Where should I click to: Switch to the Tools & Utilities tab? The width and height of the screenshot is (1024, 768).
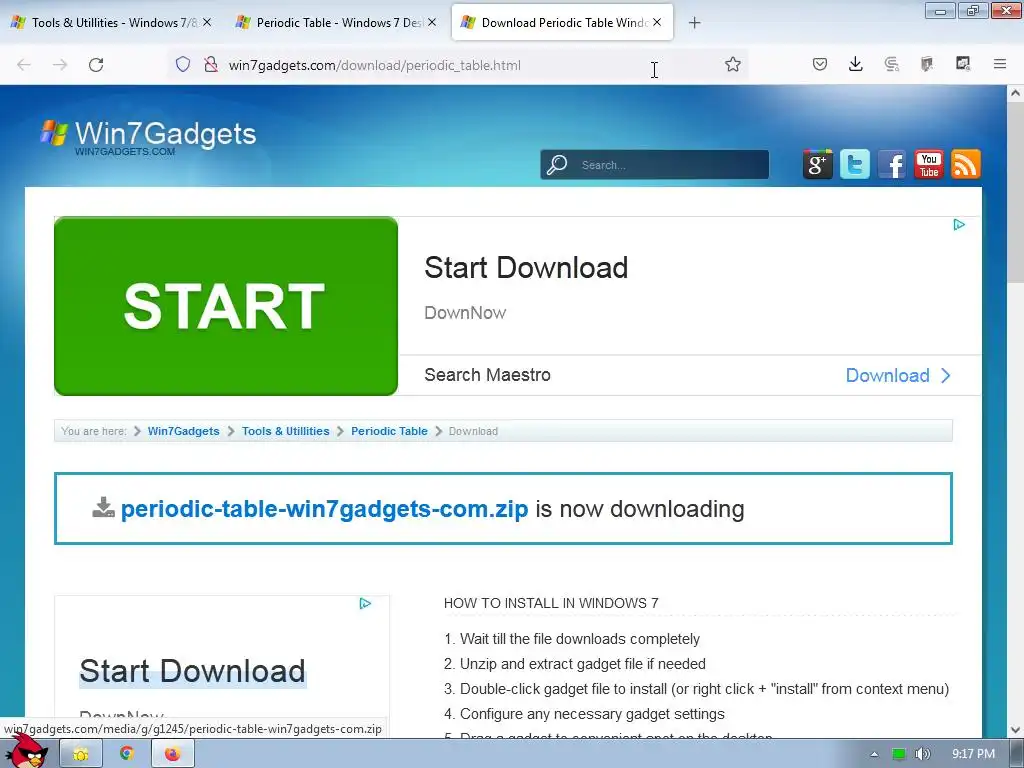pos(111,22)
